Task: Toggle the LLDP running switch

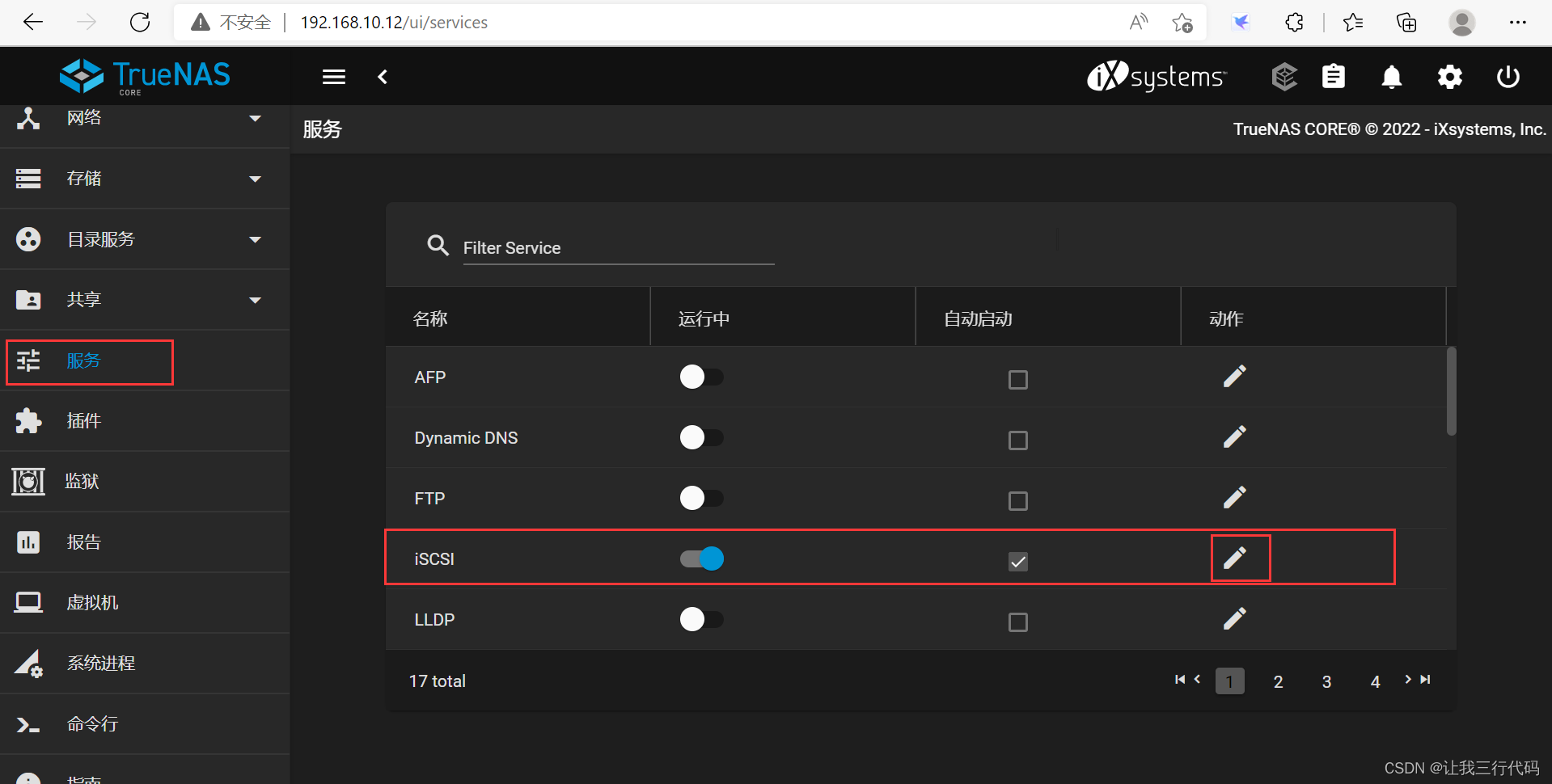Action: [x=701, y=619]
